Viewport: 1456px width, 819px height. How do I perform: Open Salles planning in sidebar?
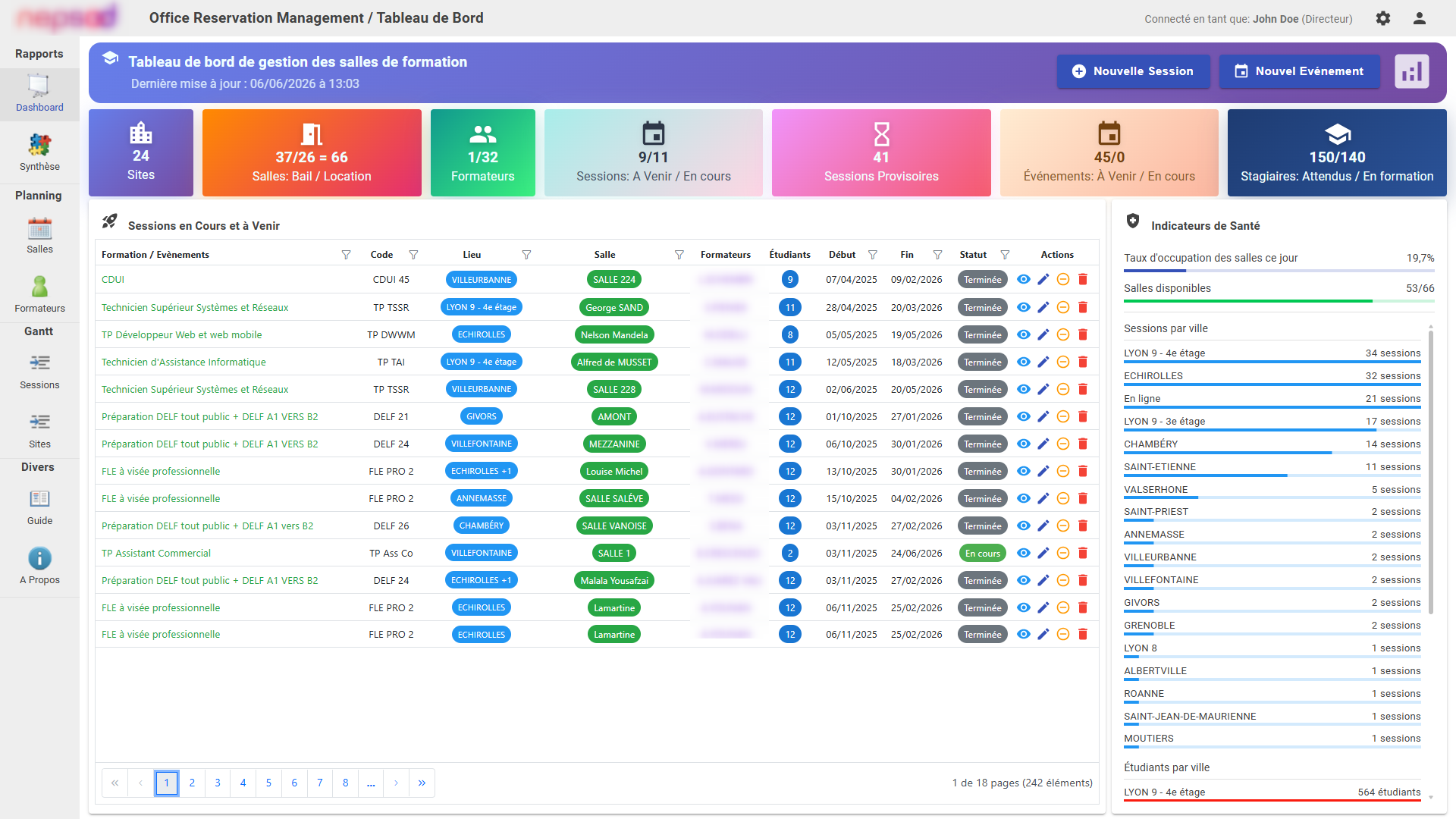coord(39,235)
